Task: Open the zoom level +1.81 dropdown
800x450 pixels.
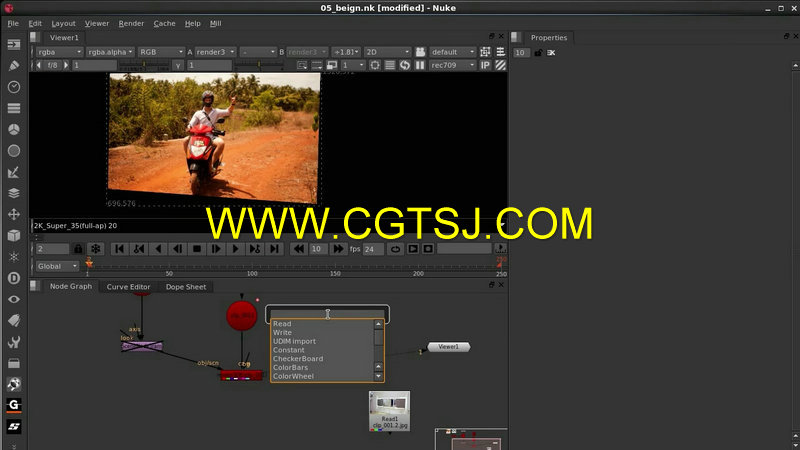Action: click(346, 52)
